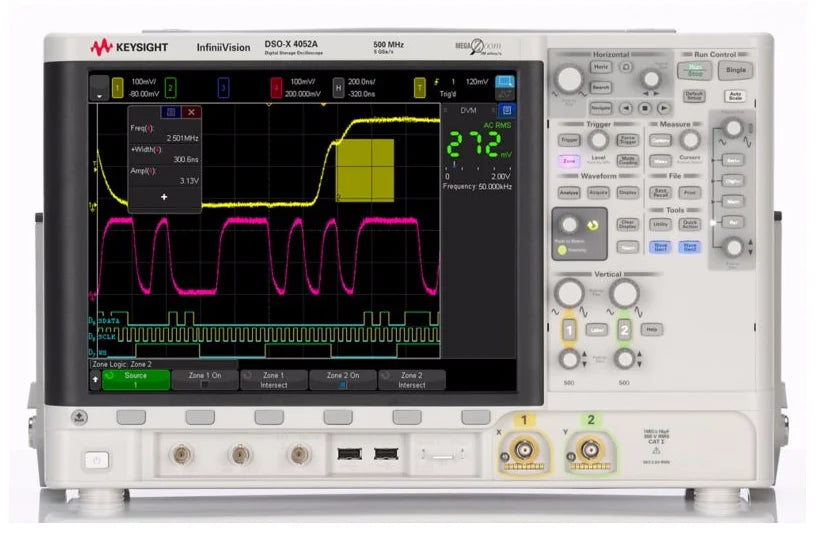Add a measurement with the plus icon

164,197
